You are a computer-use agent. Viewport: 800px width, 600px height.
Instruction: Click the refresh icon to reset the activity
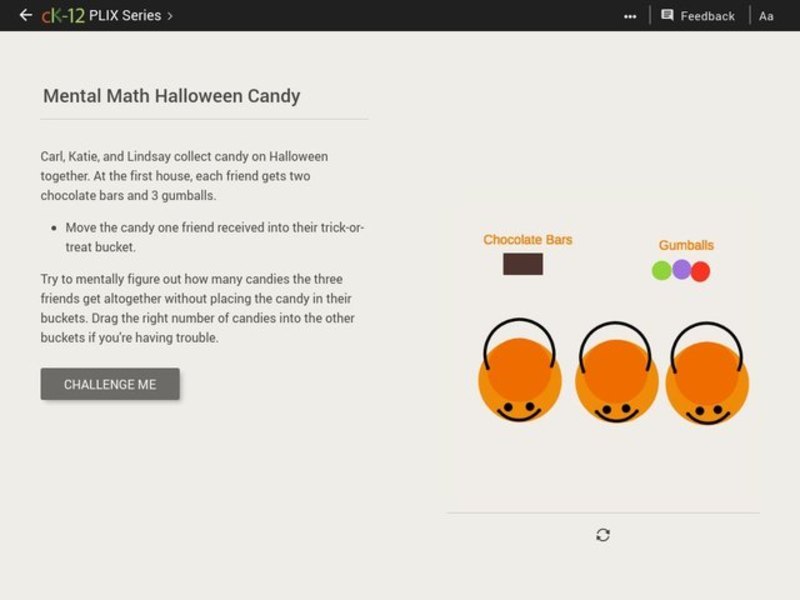(601, 533)
